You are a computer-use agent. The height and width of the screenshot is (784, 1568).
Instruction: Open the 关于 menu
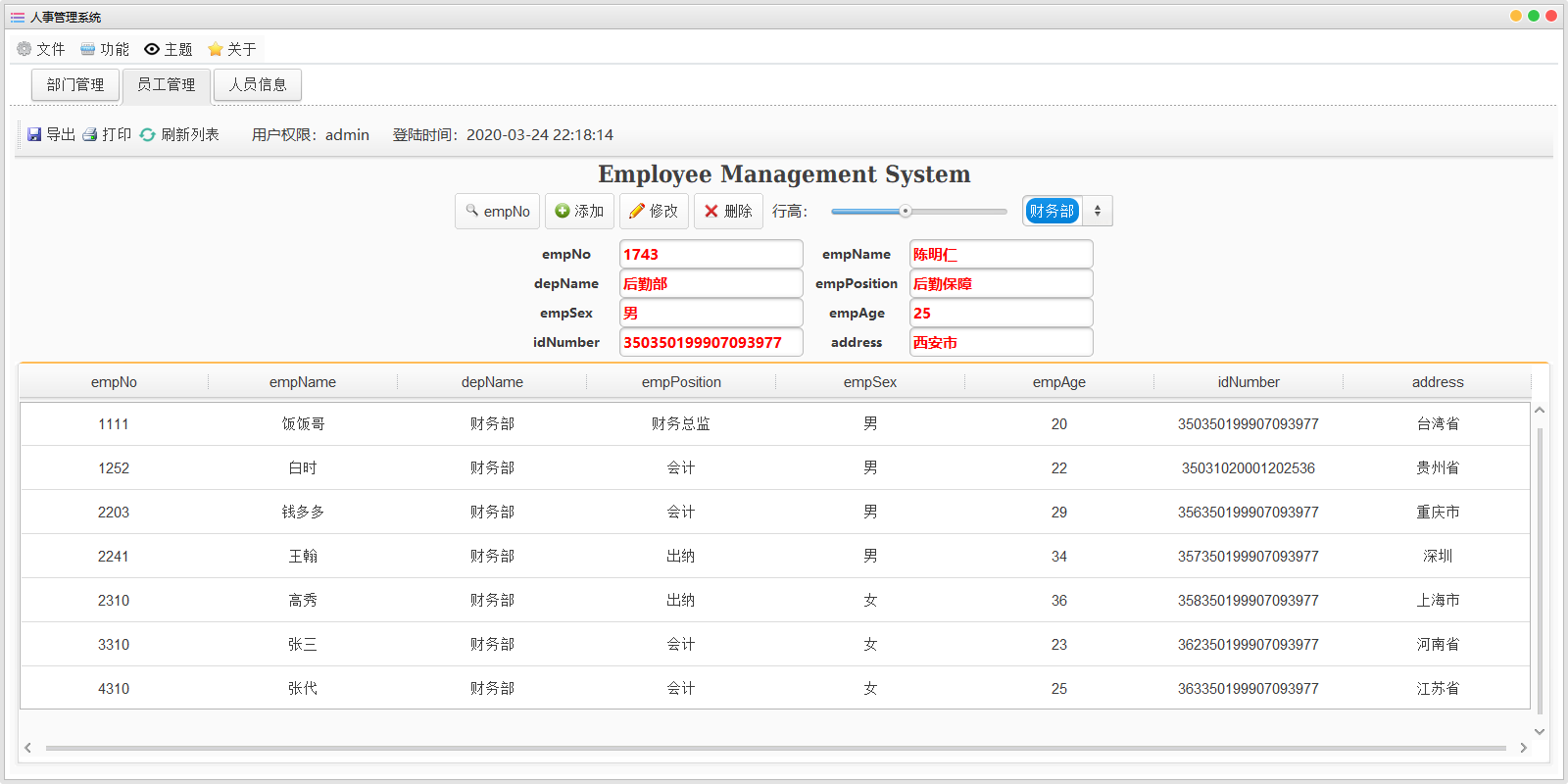coord(232,49)
